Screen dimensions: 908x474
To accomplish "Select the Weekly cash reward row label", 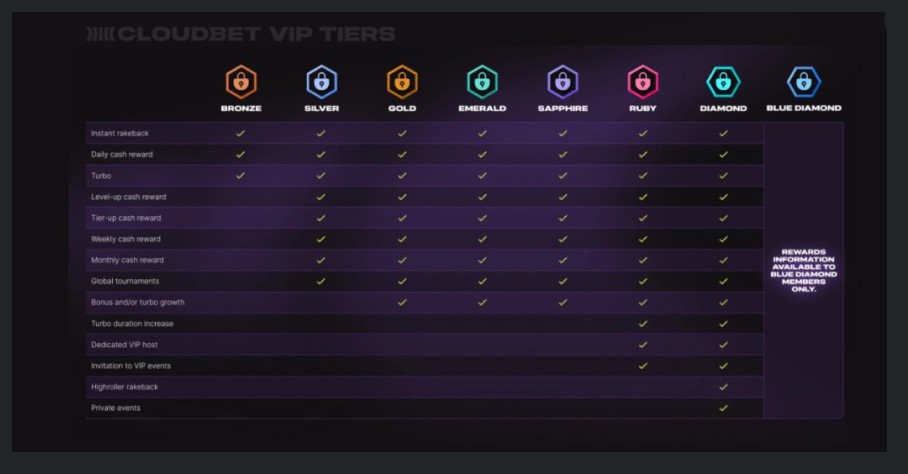I will (x=126, y=239).
